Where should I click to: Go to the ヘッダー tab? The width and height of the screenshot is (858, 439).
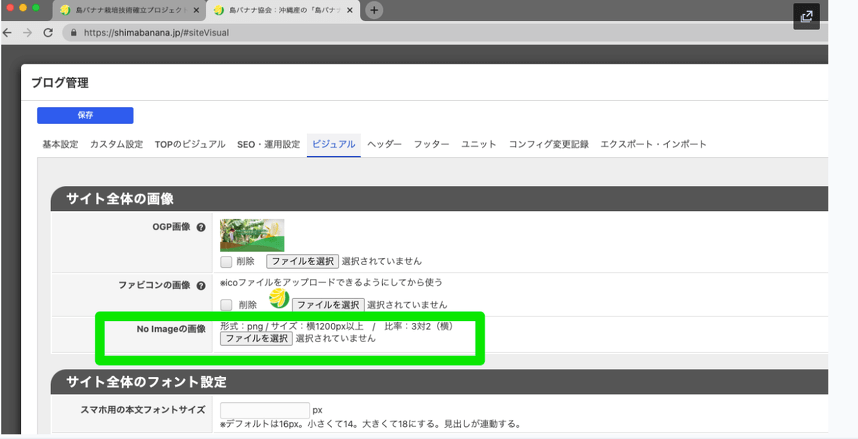coord(384,144)
